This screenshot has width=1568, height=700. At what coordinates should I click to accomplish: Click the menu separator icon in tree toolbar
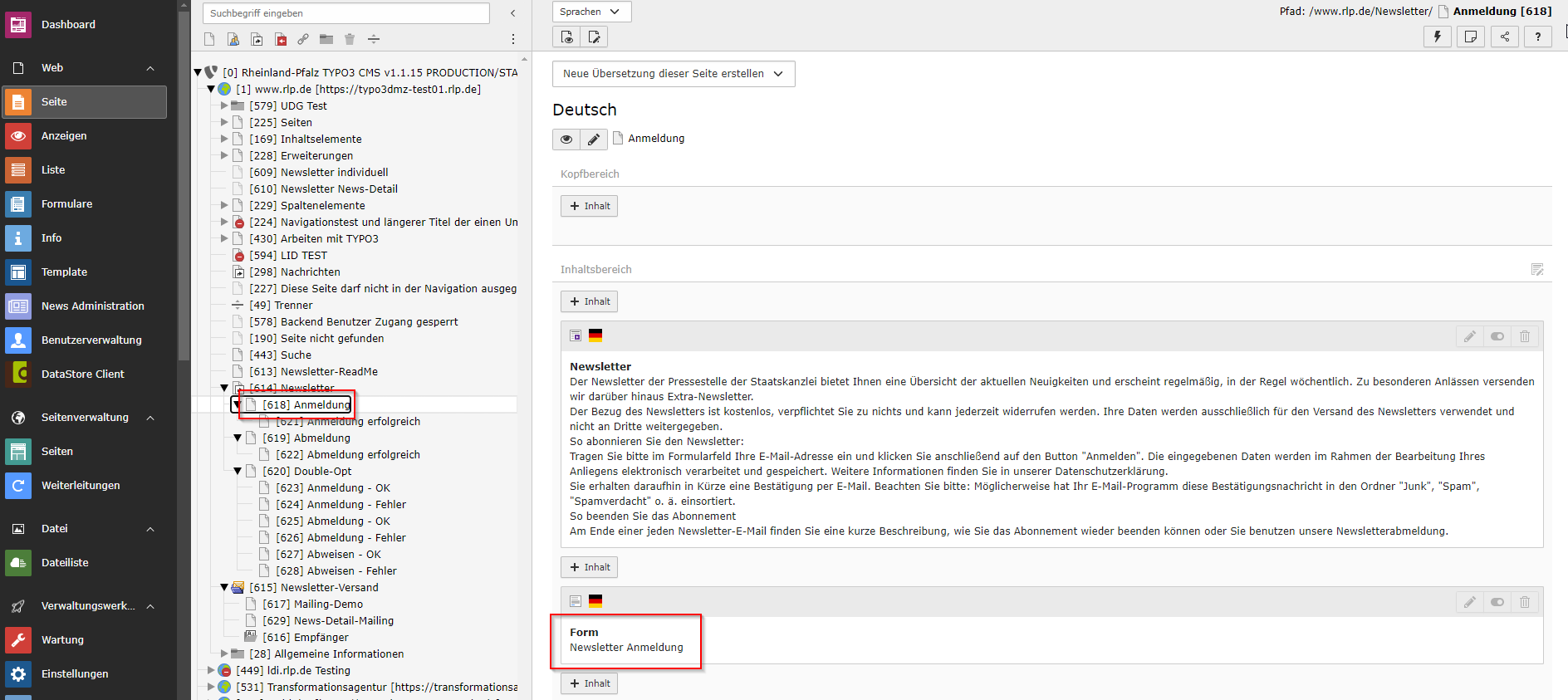[x=374, y=39]
